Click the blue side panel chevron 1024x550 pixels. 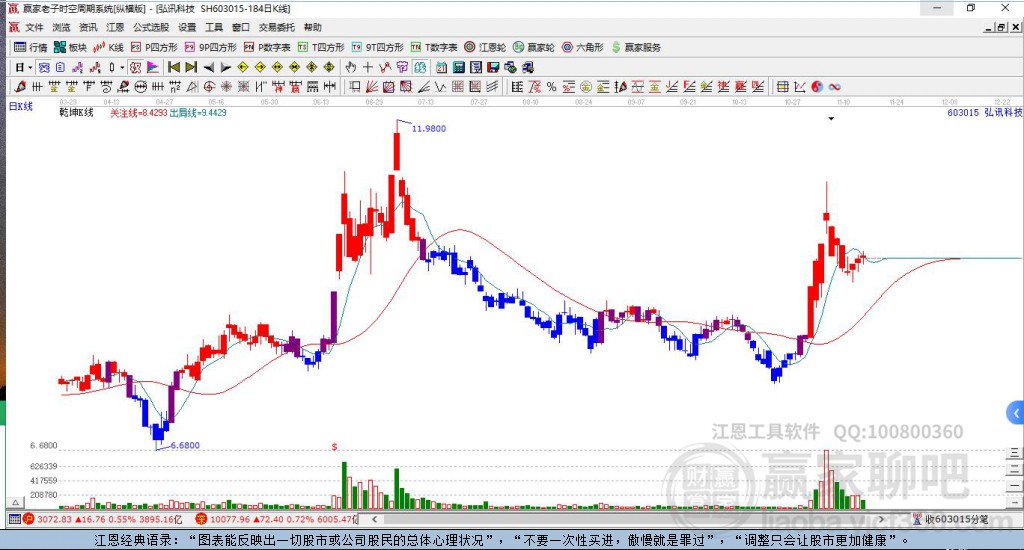pyautogui.click(x=1016, y=413)
